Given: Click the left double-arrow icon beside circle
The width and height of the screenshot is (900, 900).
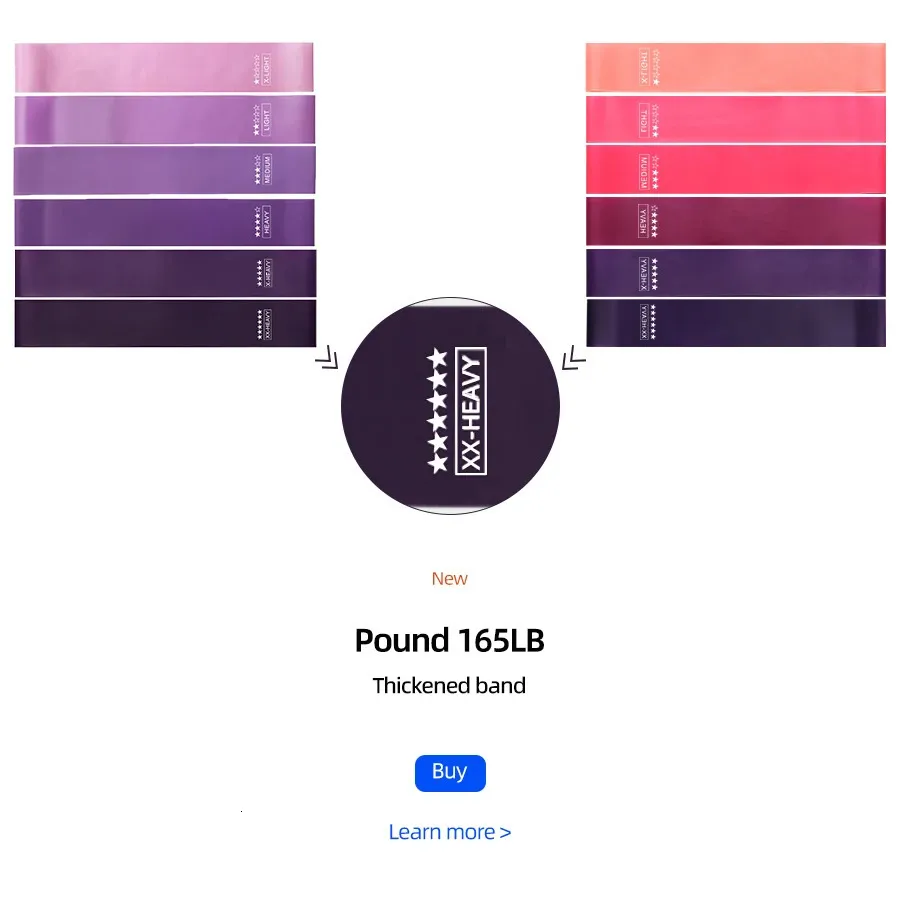Looking at the screenshot, I should pyautogui.click(x=327, y=357).
